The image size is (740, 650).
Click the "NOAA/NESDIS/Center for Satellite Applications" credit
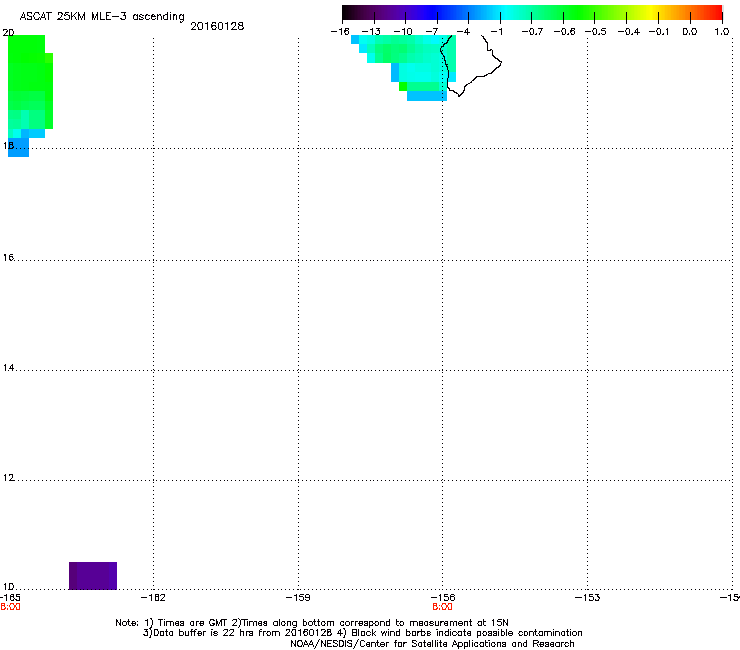coord(432,644)
